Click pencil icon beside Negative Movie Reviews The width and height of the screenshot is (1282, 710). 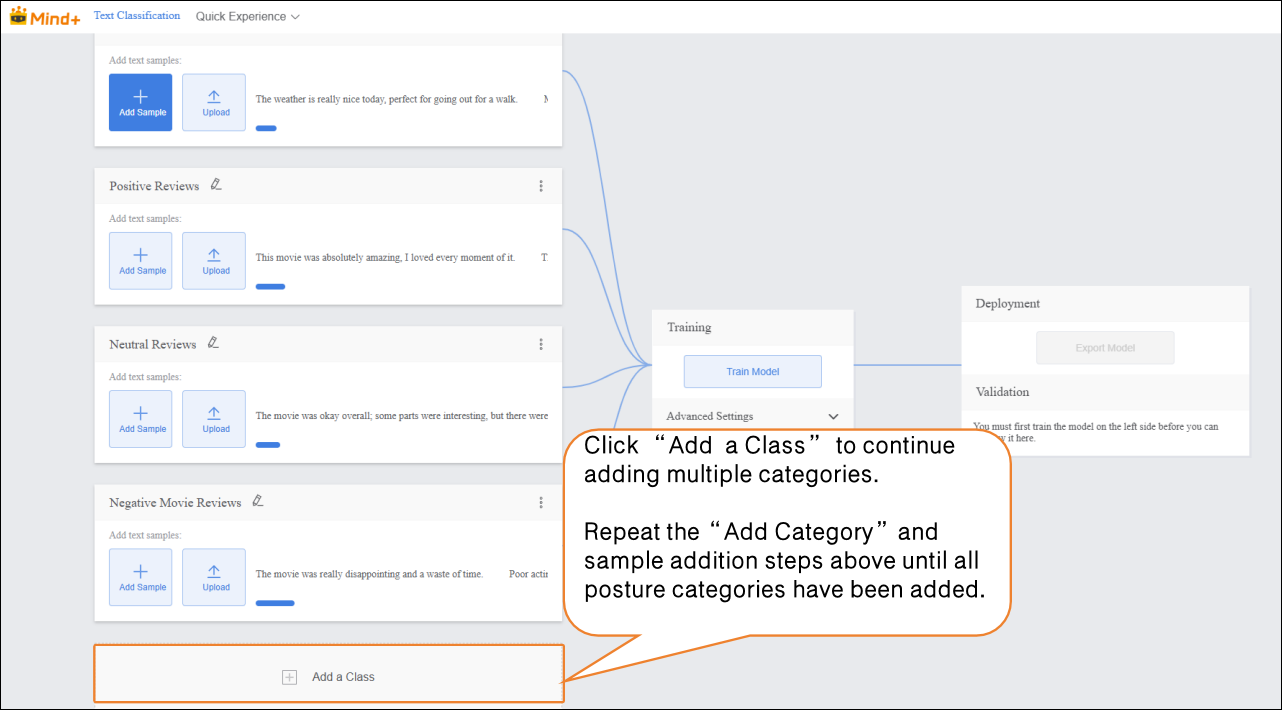click(258, 501)
